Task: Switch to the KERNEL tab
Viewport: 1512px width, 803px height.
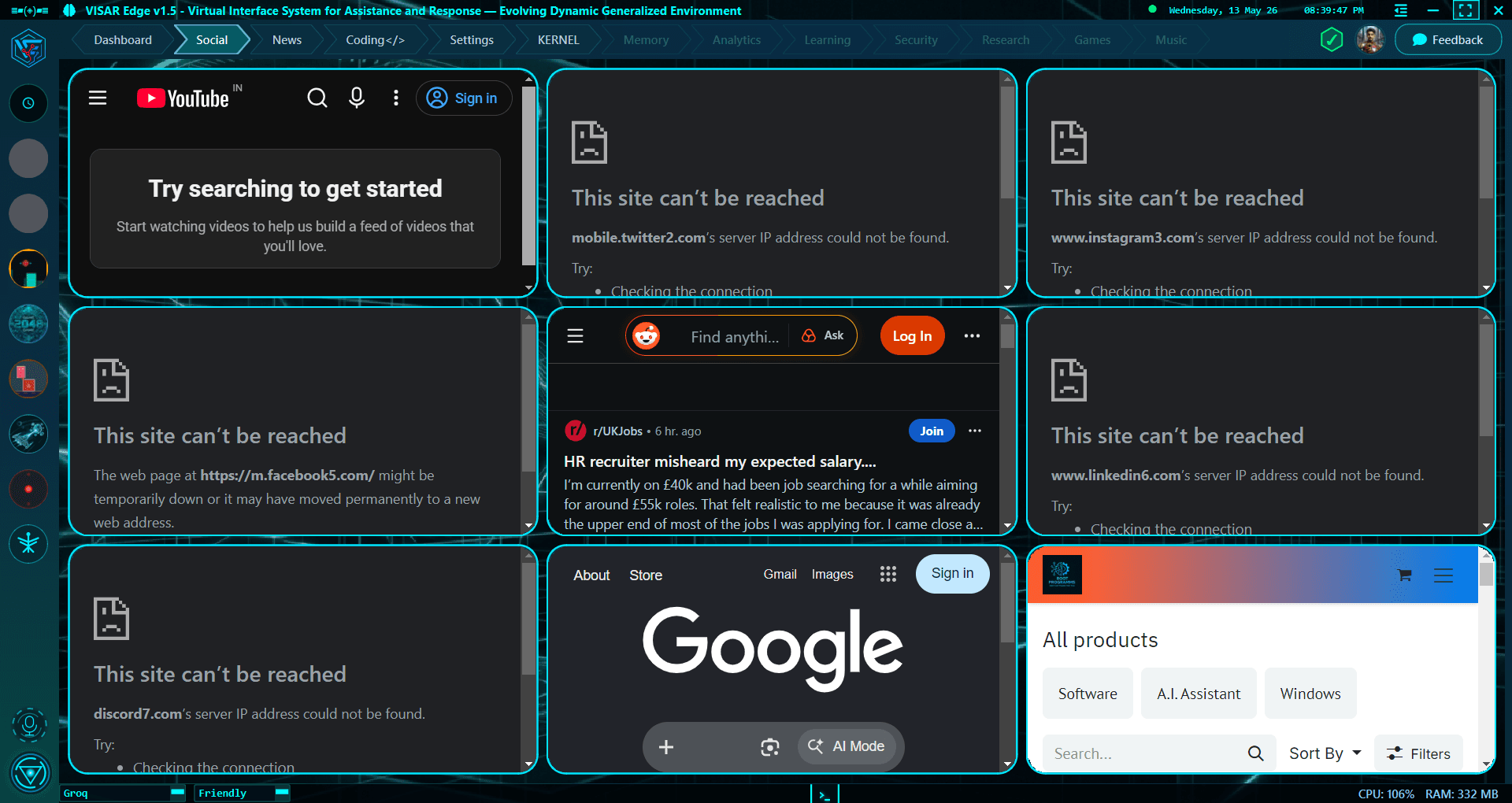Action: pyautogui.click(x=558, y=39)
